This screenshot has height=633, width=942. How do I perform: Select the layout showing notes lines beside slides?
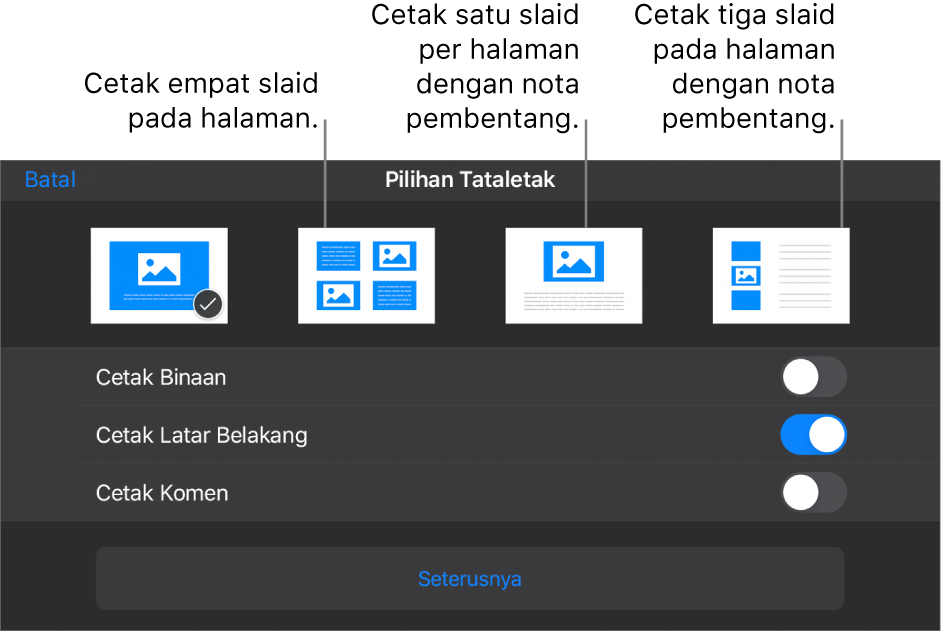[781, 276]
